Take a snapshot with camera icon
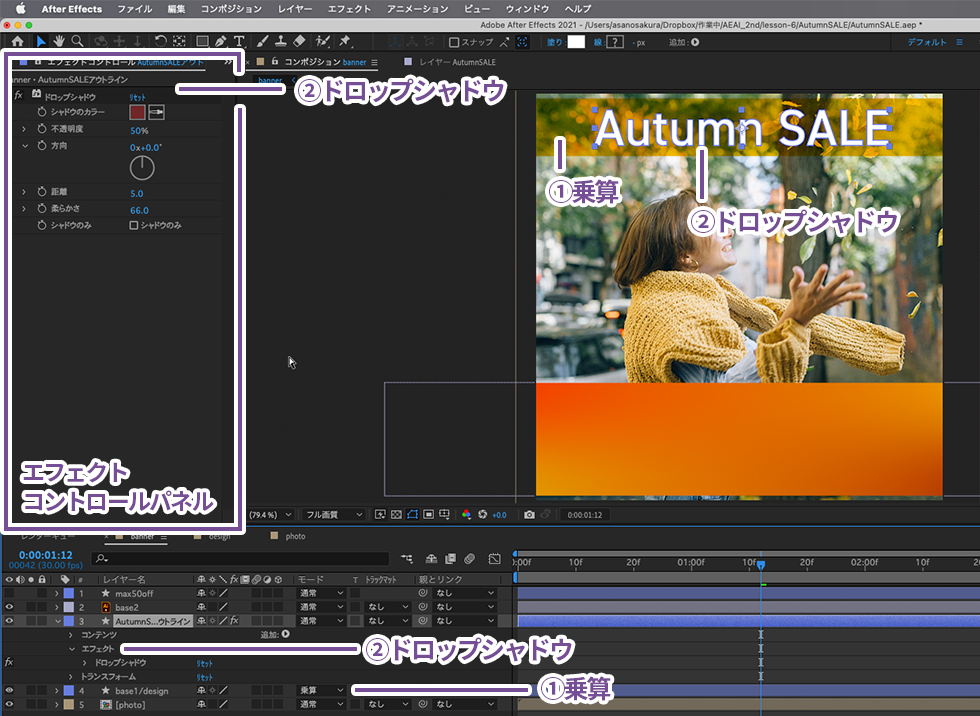Image resolution: width=980 pixels, height=716 pixels. (529, 514)
